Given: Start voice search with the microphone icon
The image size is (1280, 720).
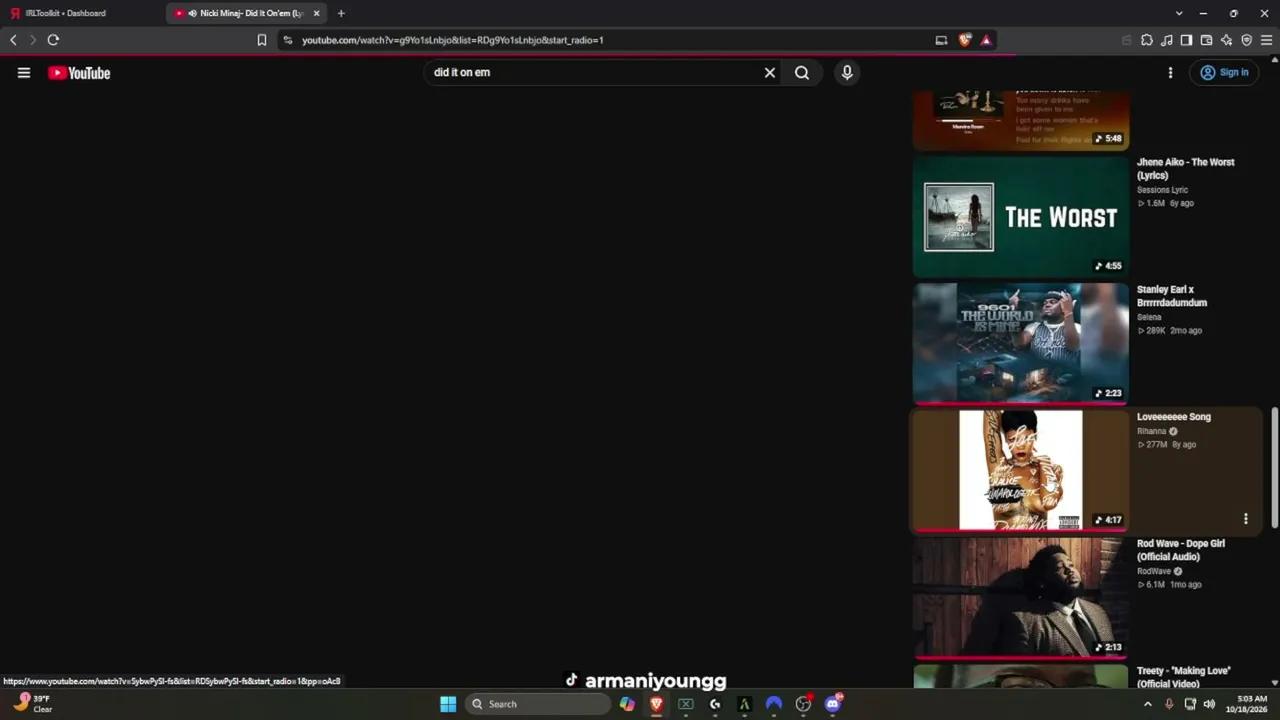Looking at the screenshot, I should pos(847,72).
